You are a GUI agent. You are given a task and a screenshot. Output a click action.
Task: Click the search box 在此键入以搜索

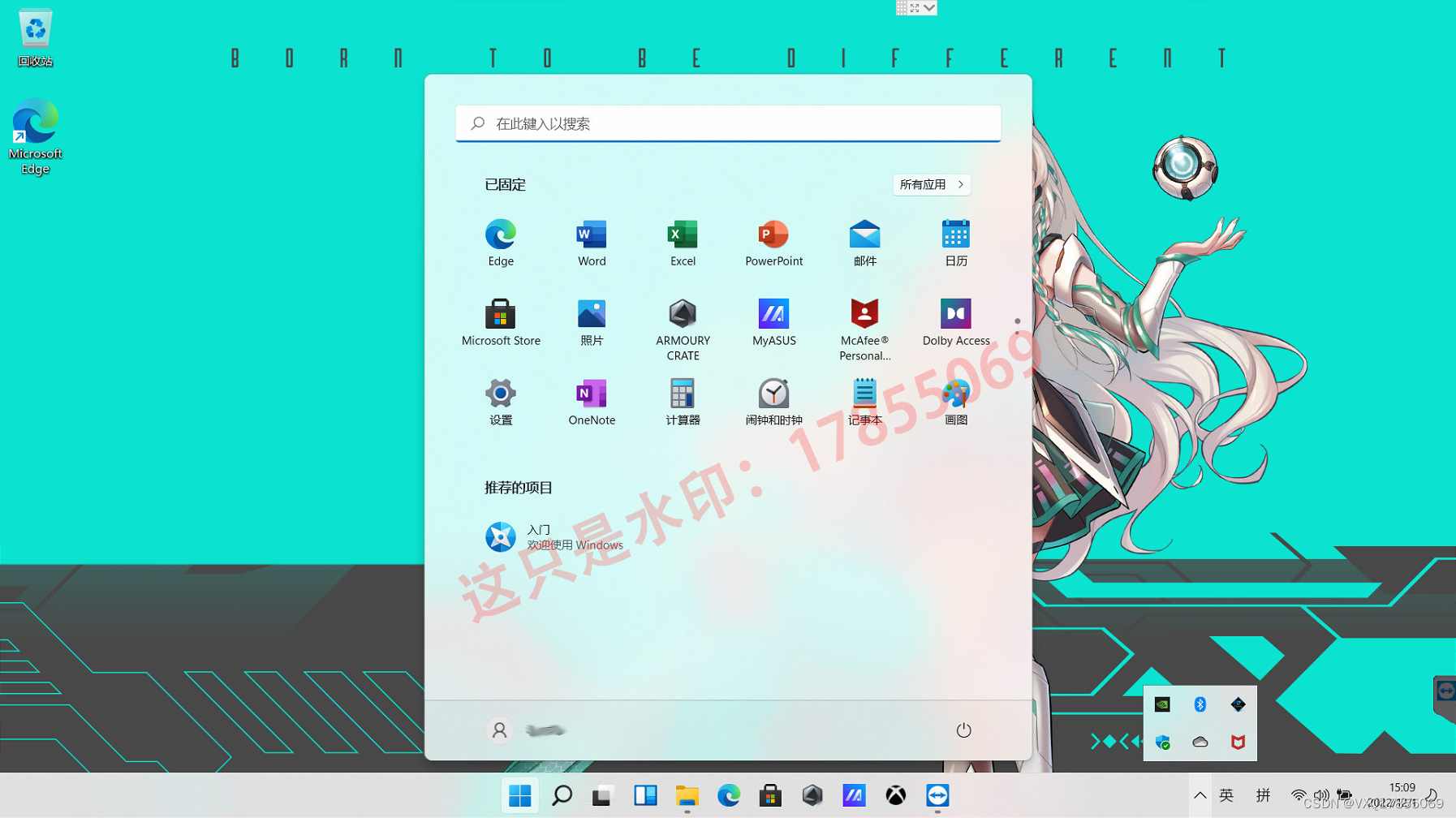[728, 123]
